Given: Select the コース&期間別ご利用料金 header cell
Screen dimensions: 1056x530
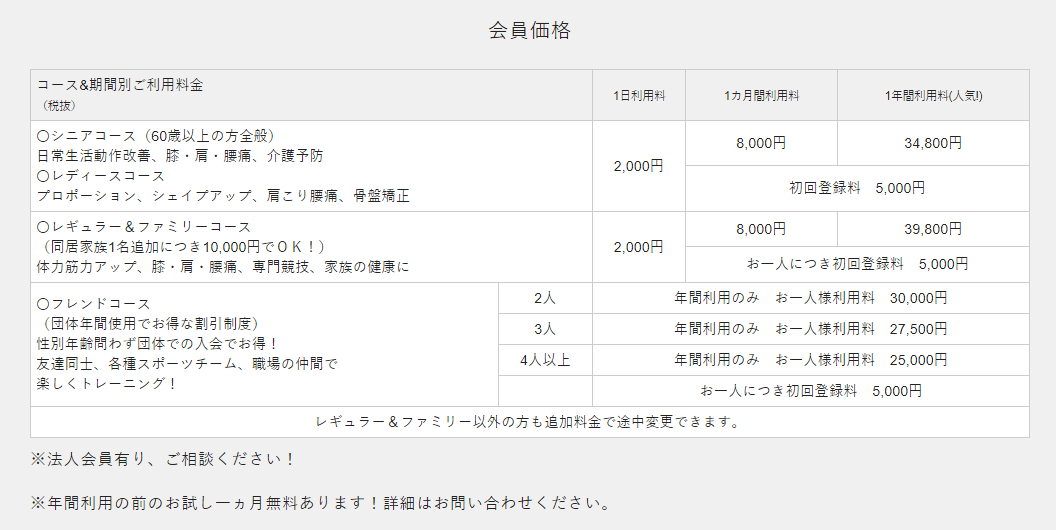Looking at the screenshot, I should pyautogui.click(x=311, y=95).
